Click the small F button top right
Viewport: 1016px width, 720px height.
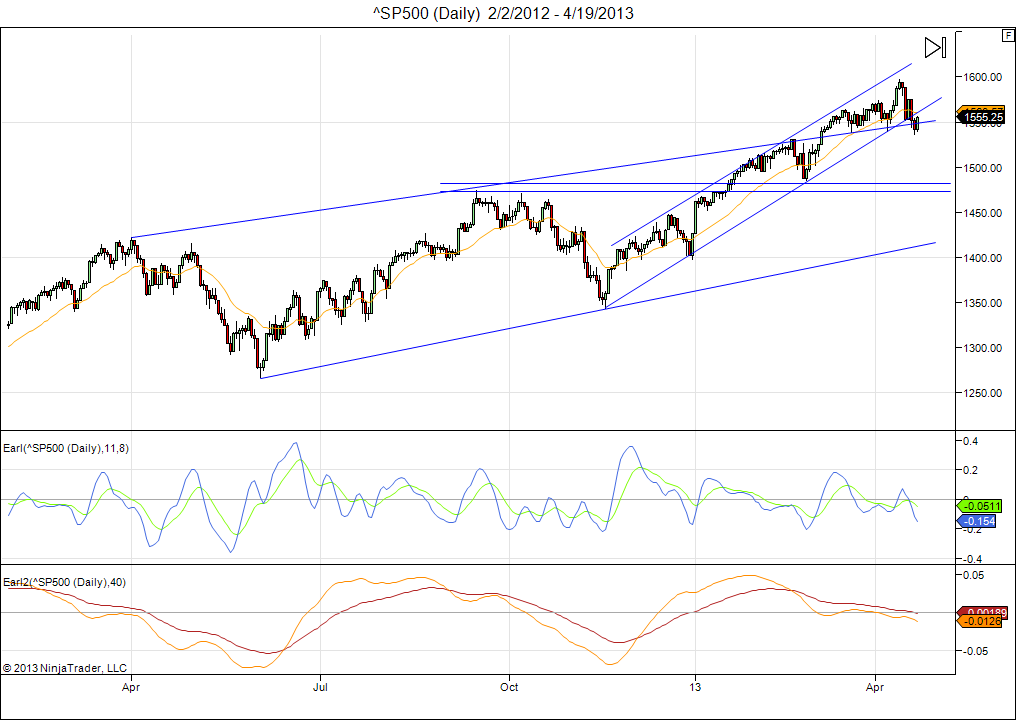click(x=1007, y=36)
